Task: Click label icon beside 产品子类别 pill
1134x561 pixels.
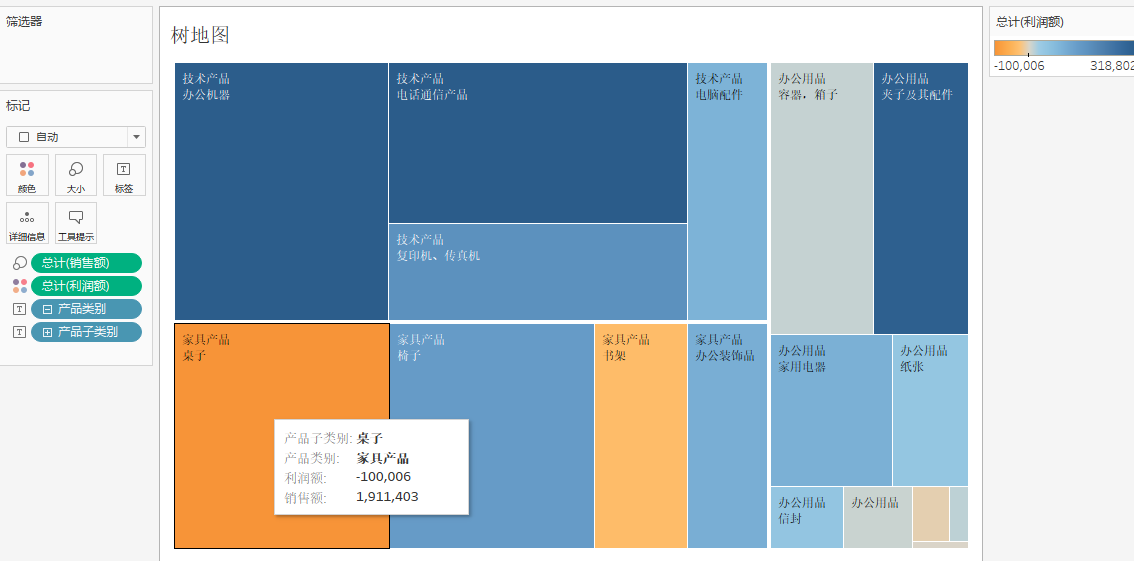Action: (20, 332)
